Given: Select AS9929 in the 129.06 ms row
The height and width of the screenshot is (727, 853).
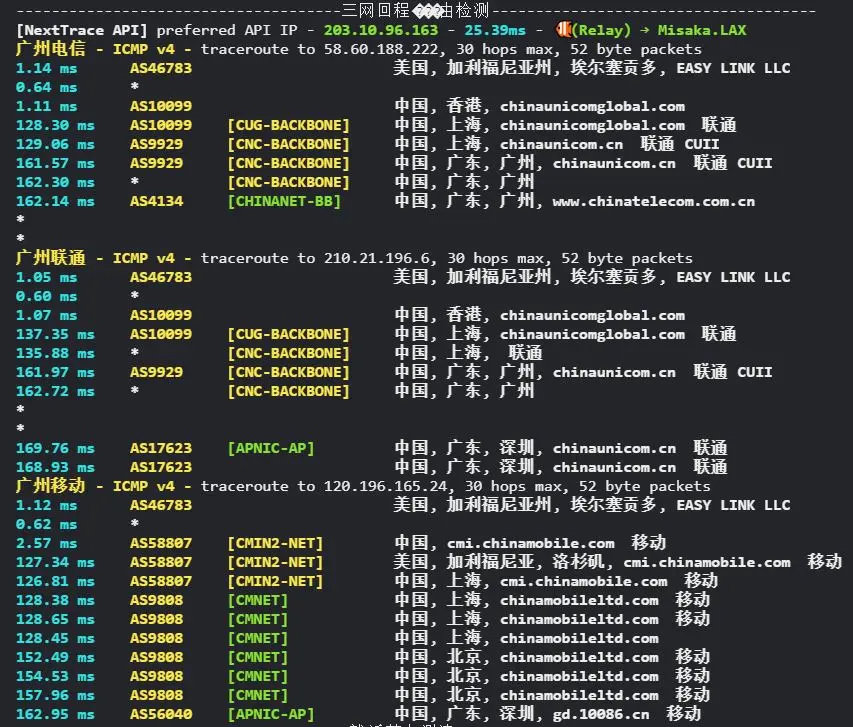Looking at the screenshot, I should 157,144.
